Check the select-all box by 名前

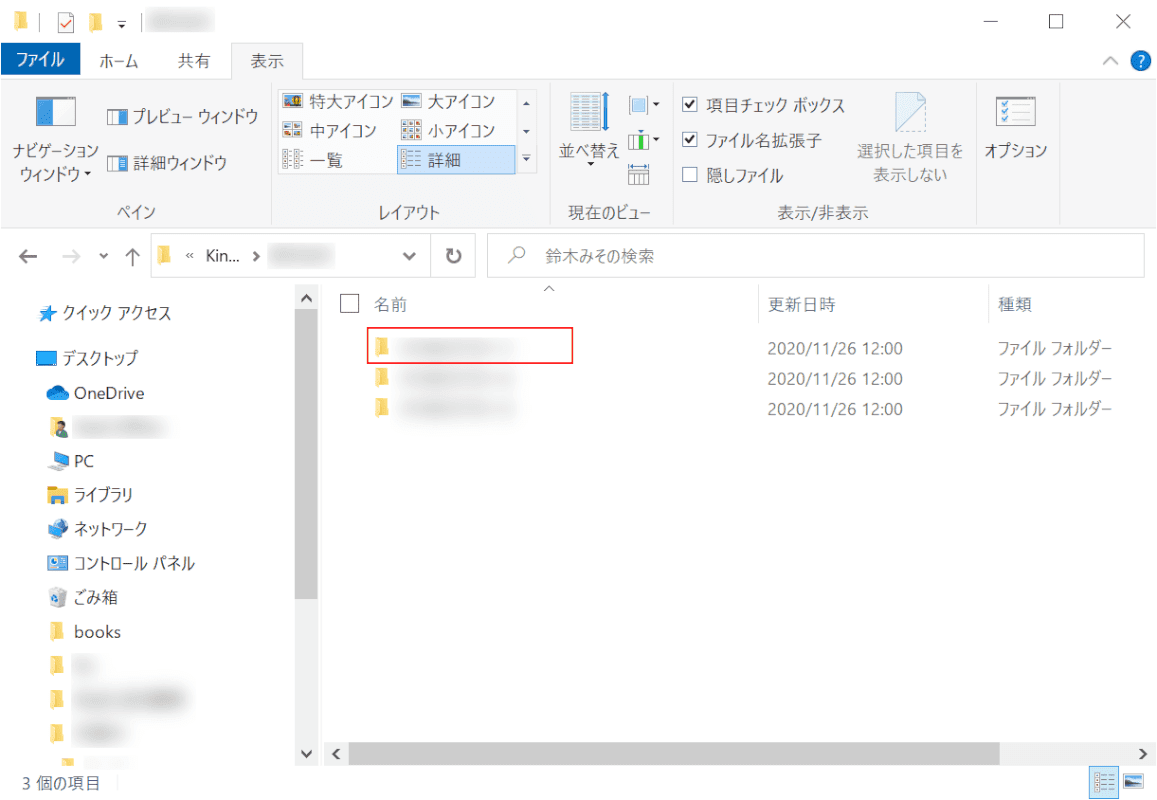point(349,303)
